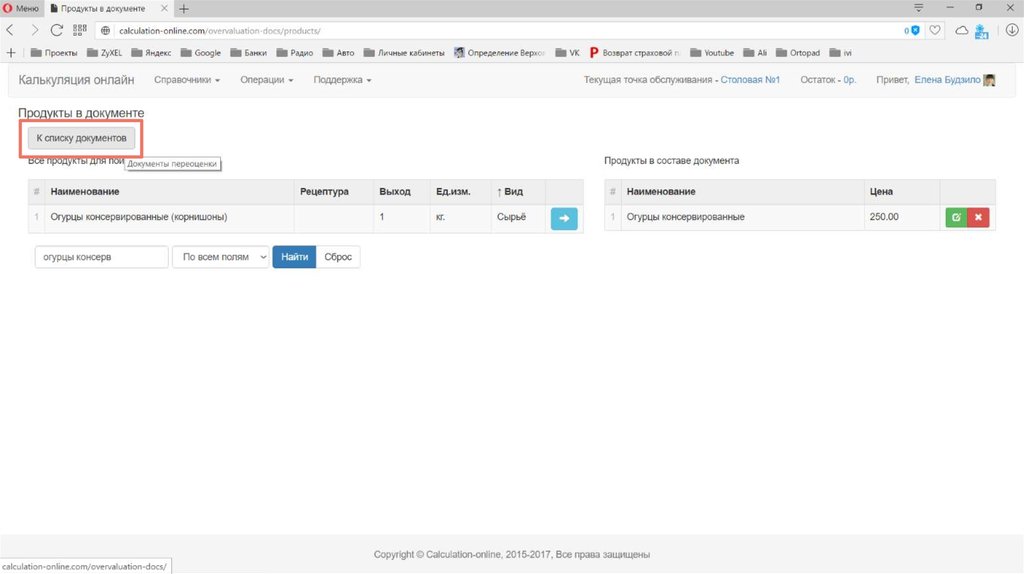Open the Opera Меню button
1024x574 pixels.
[x=21, y=8]
